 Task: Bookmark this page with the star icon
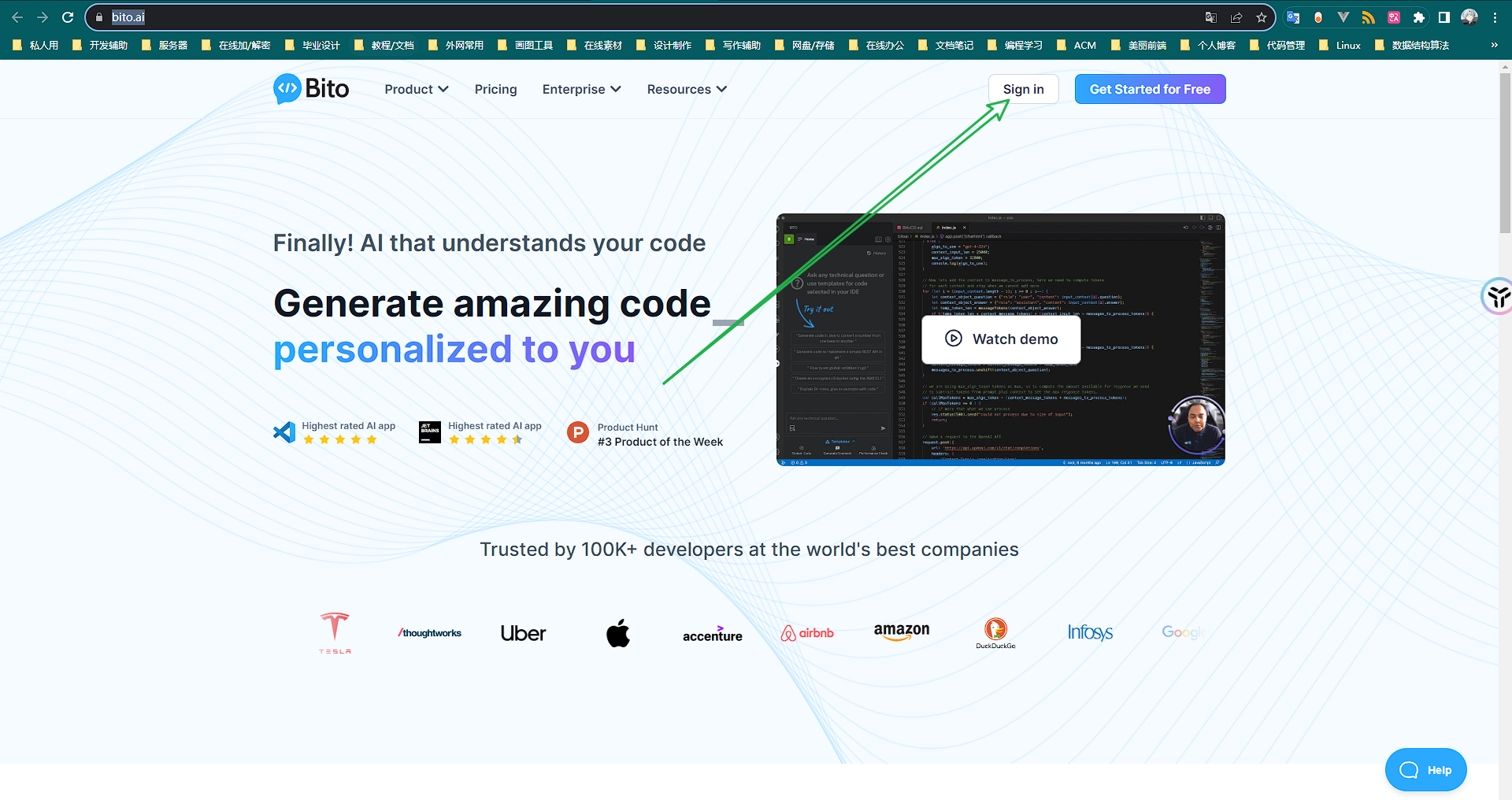point(1262,17)
